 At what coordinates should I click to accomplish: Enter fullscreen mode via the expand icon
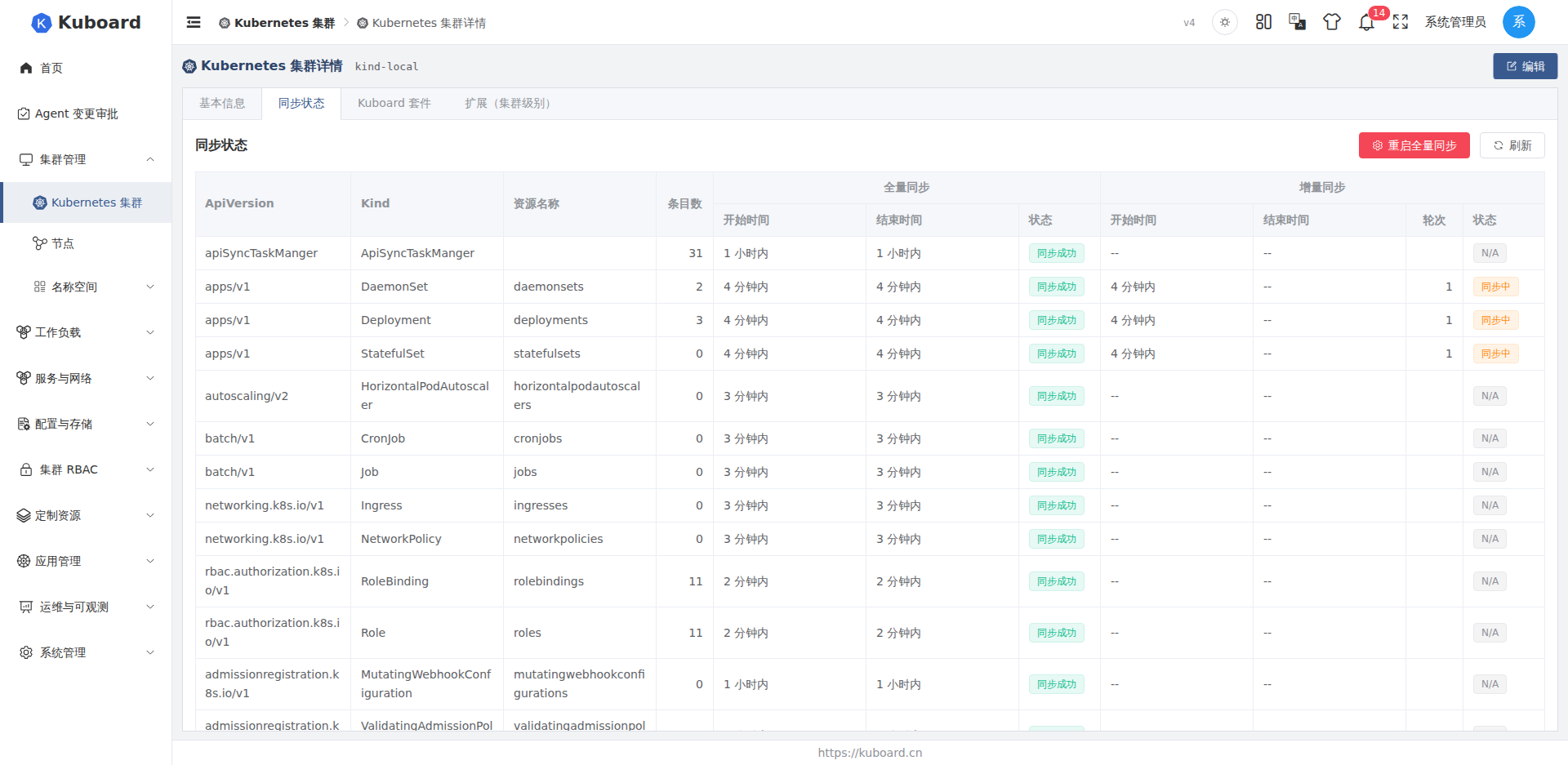pyautogui.click(x=1401, y=22)
